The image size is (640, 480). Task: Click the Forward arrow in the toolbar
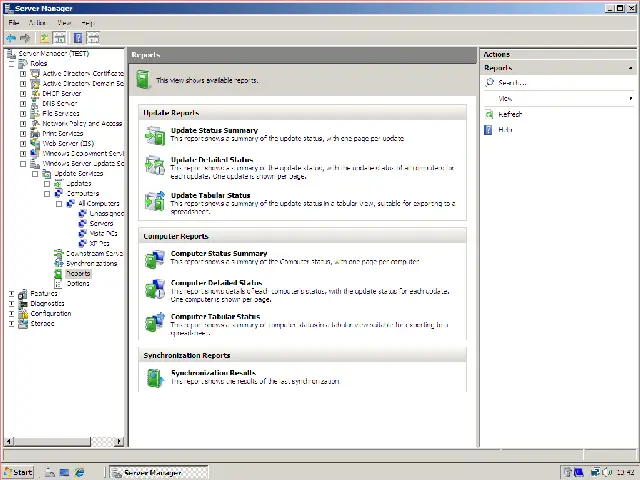tap(25, 38)
